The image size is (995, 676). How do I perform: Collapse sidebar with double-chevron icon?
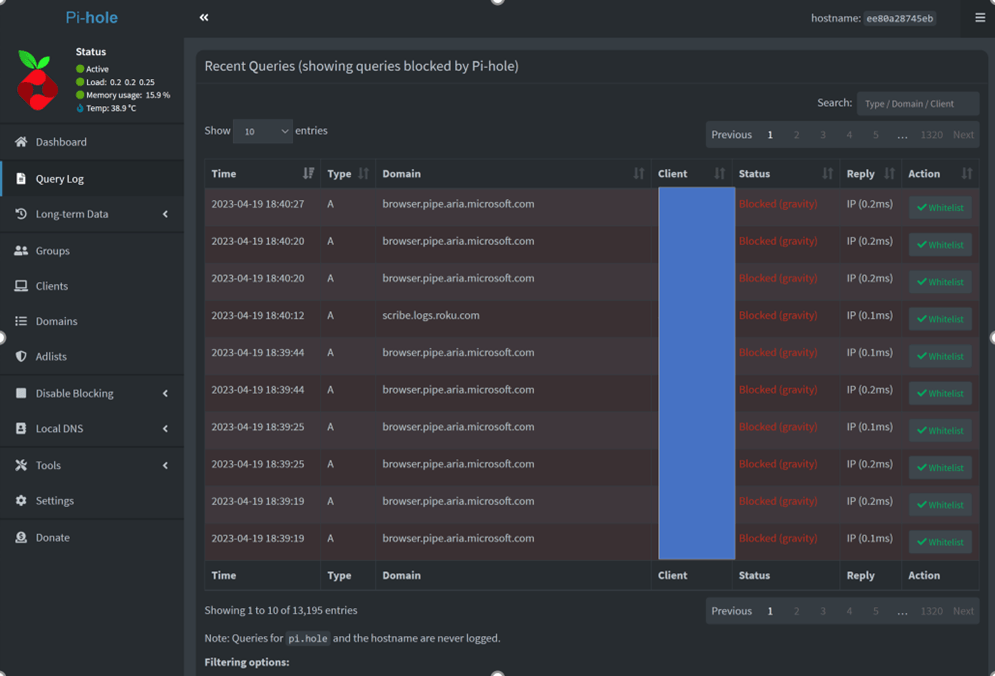[204, 18]
